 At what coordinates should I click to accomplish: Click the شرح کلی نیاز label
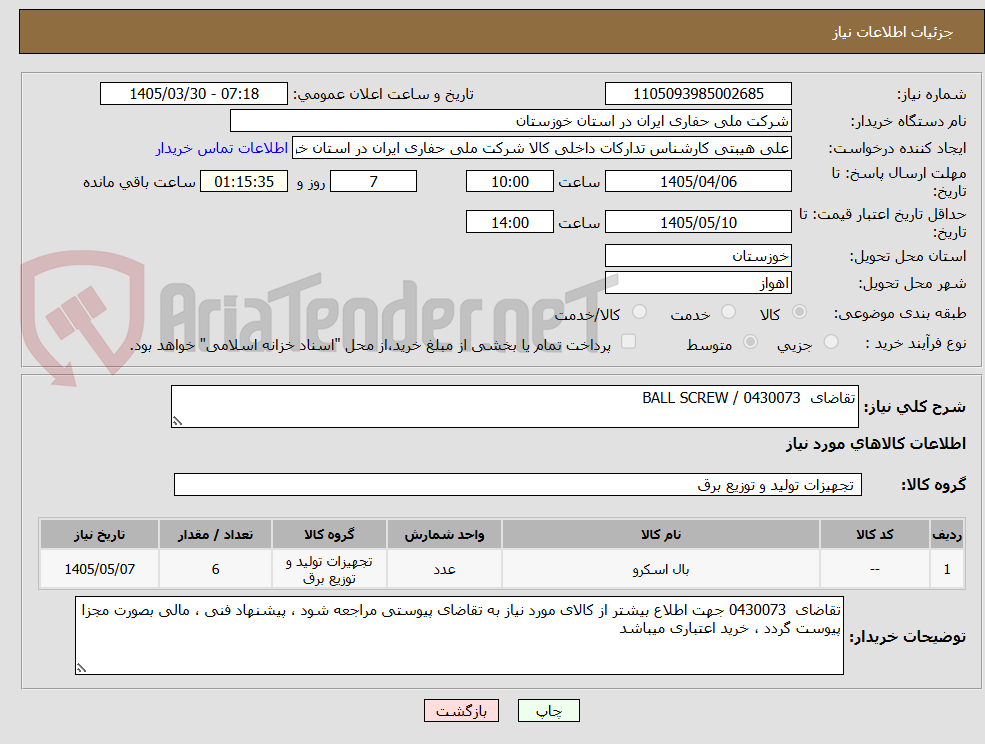tap(915, 407)
